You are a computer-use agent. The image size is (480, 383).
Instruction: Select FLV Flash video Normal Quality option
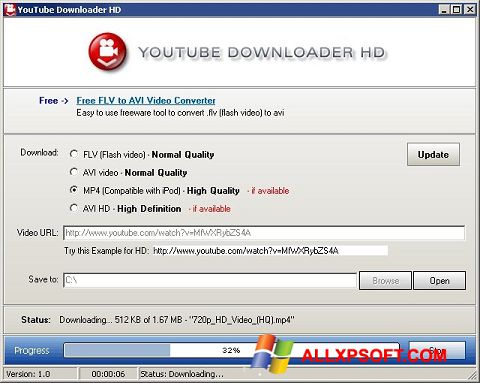[74, 154]
